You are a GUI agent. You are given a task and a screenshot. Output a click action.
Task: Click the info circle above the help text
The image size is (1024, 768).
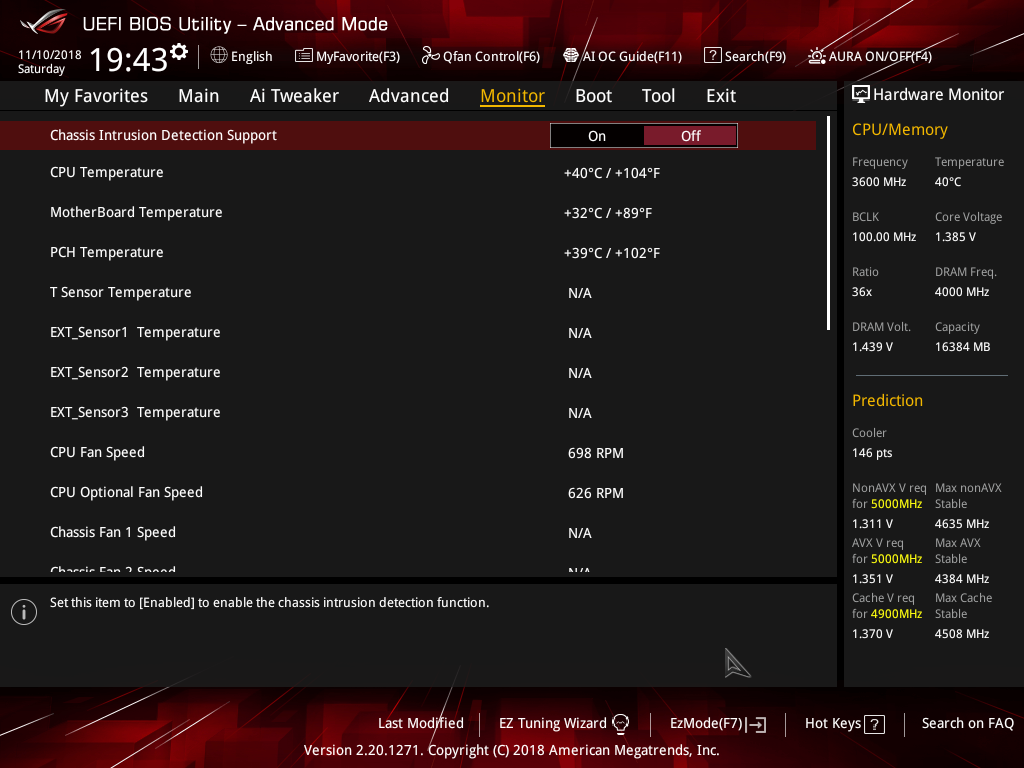[x=24, y=611]
